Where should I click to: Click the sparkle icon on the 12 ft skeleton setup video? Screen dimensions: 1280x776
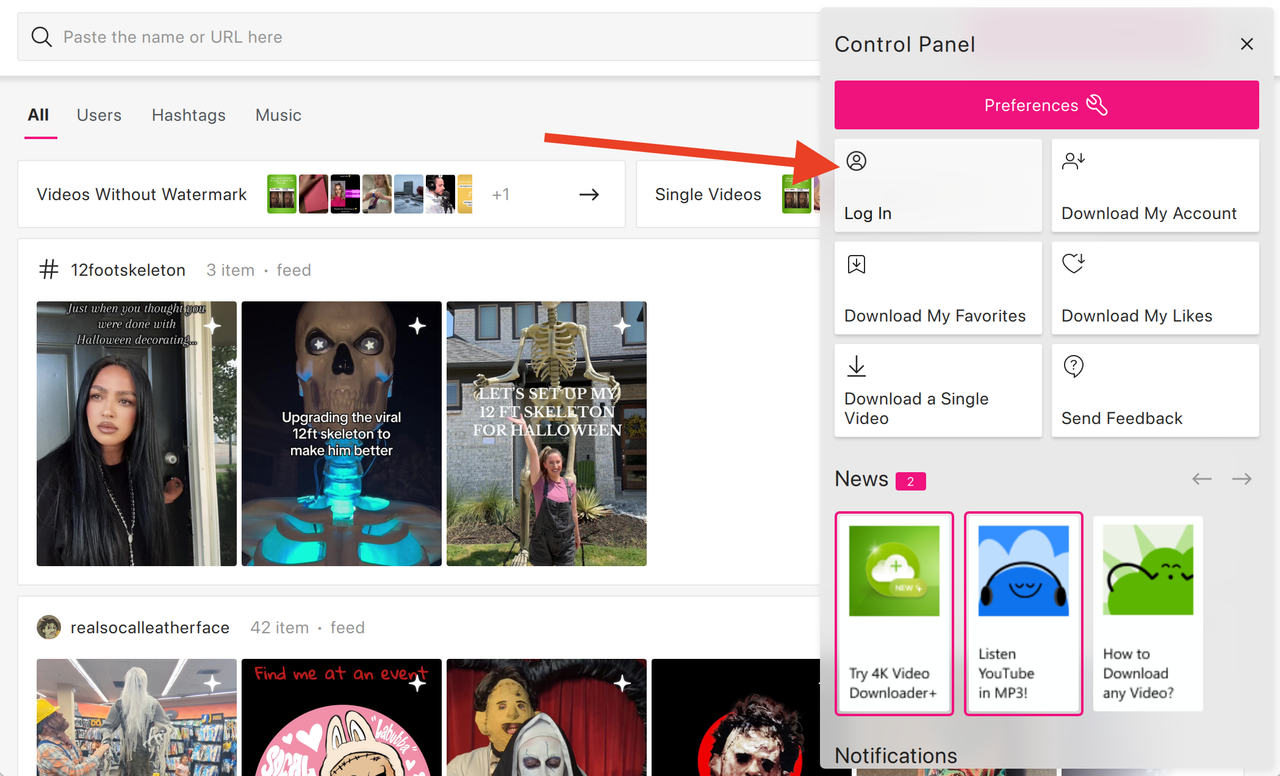click(x=622, y=326)
